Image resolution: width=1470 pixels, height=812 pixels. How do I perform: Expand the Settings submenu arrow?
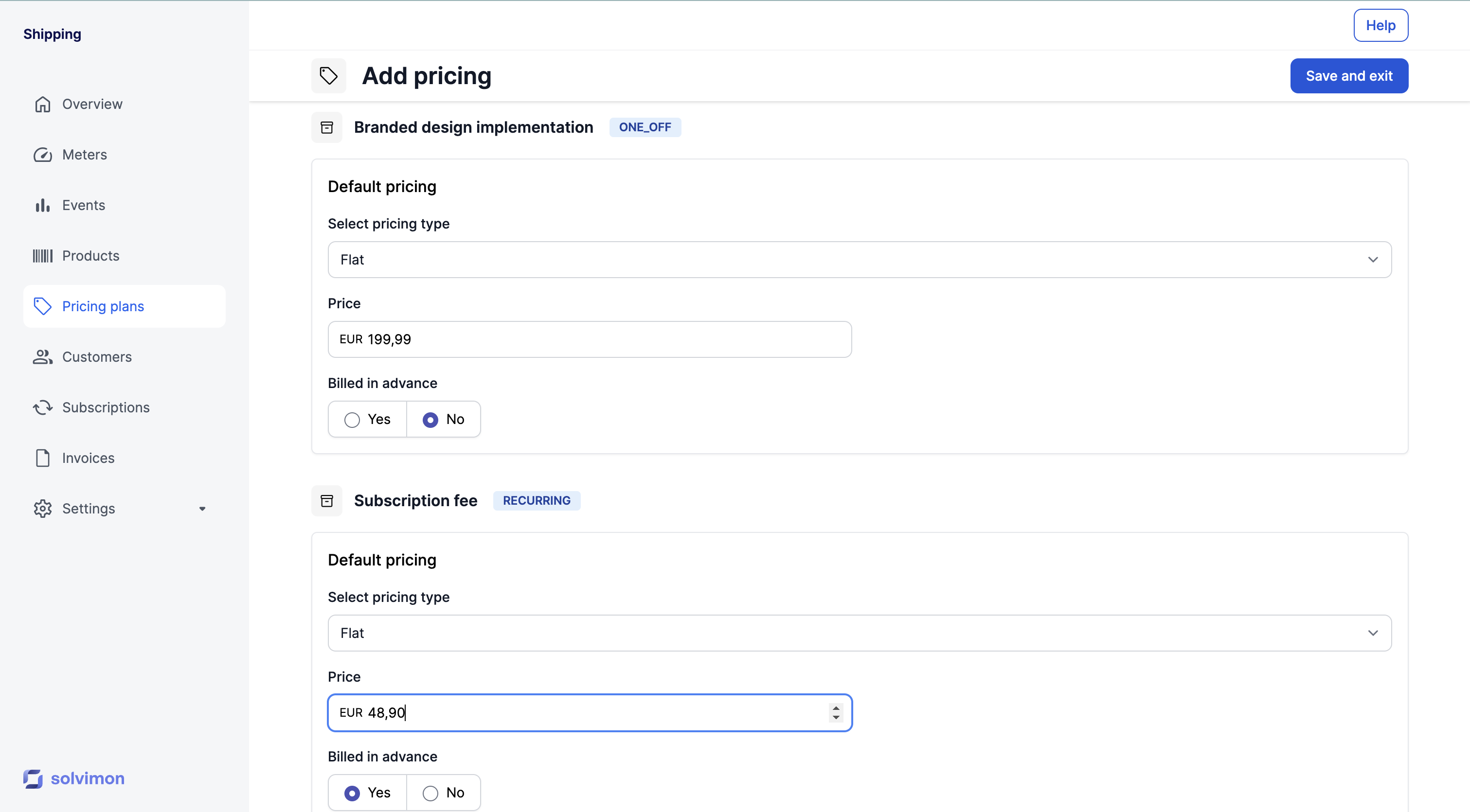[202, 509]
